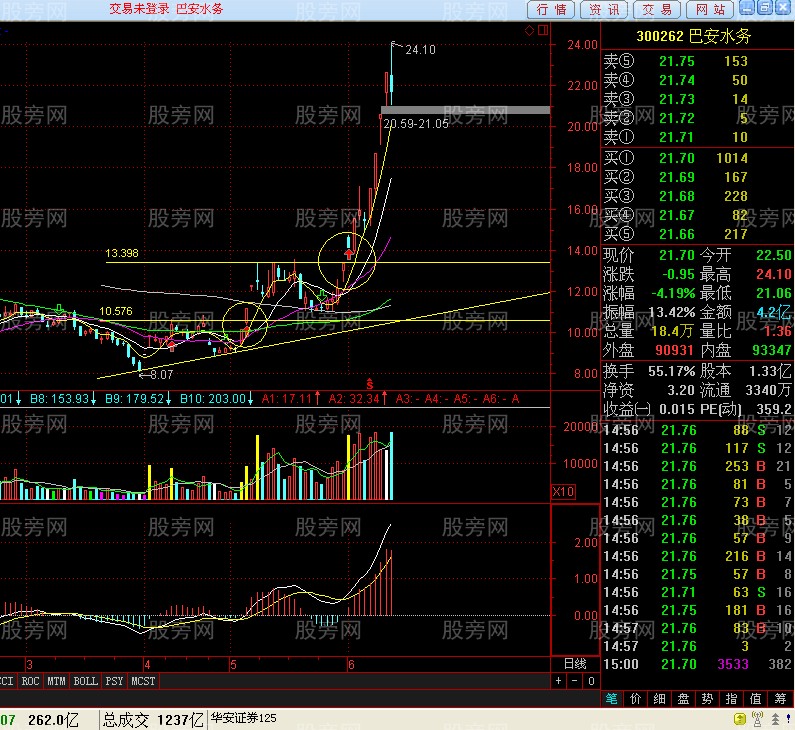Switch to MTM indicator tab
Image resolution: width=795 pixels, height=730 pixels.
click(56, 681)
